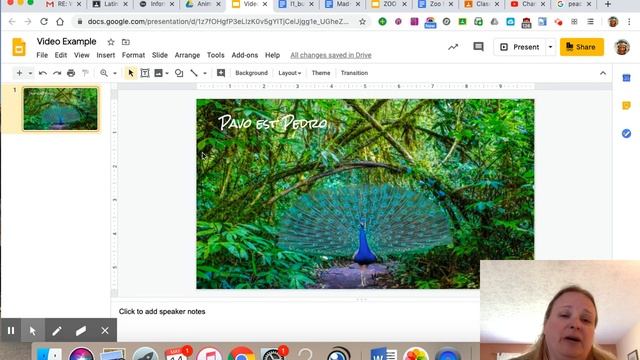Viewport: 640px width, 360px height.
Task: Open the new slide layout dropdown arrow
Action: (x=30, y=73)
